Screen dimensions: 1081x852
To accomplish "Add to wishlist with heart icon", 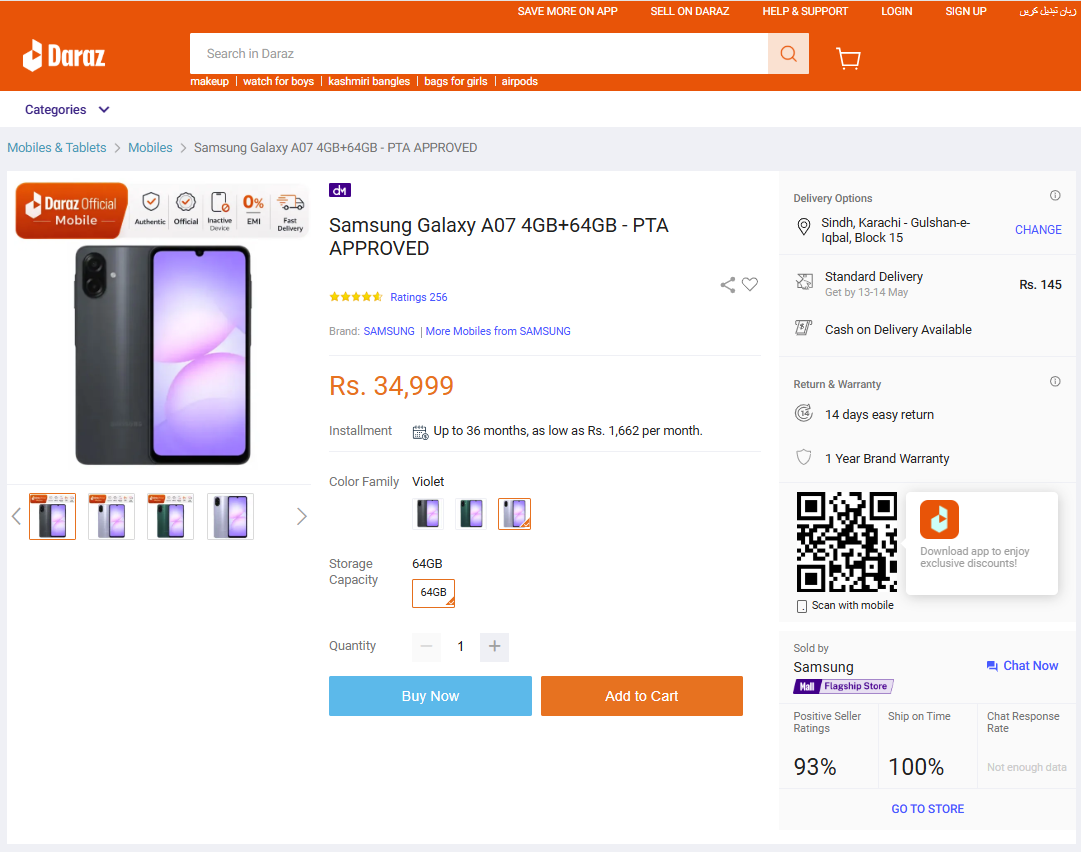I will tap(750, 284).
